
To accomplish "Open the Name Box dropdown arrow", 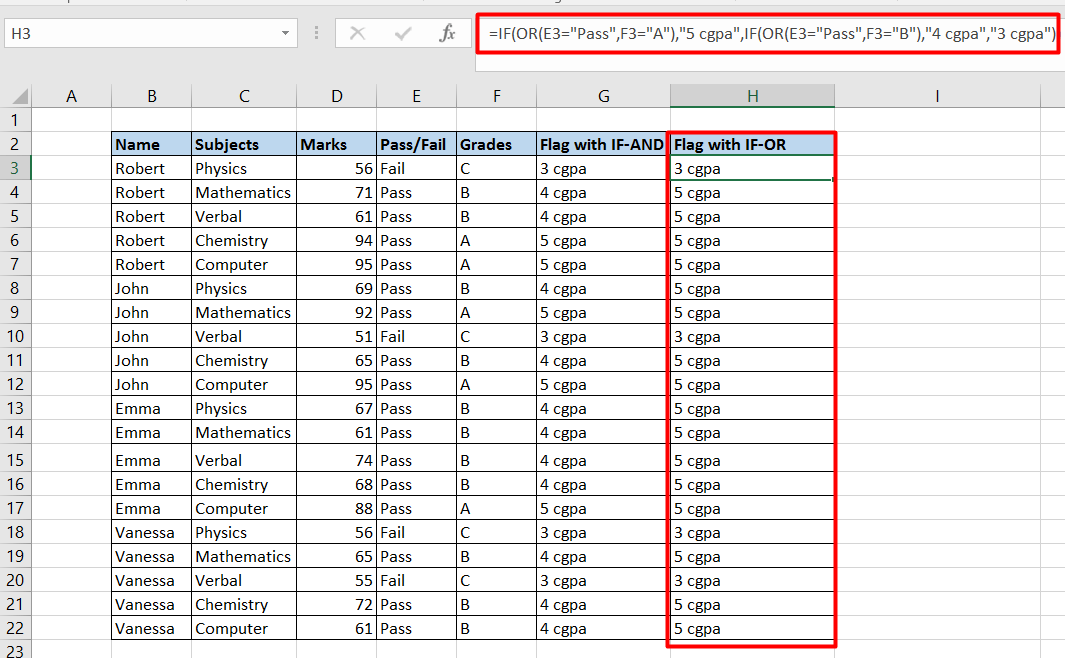I will tap(284, 32).
